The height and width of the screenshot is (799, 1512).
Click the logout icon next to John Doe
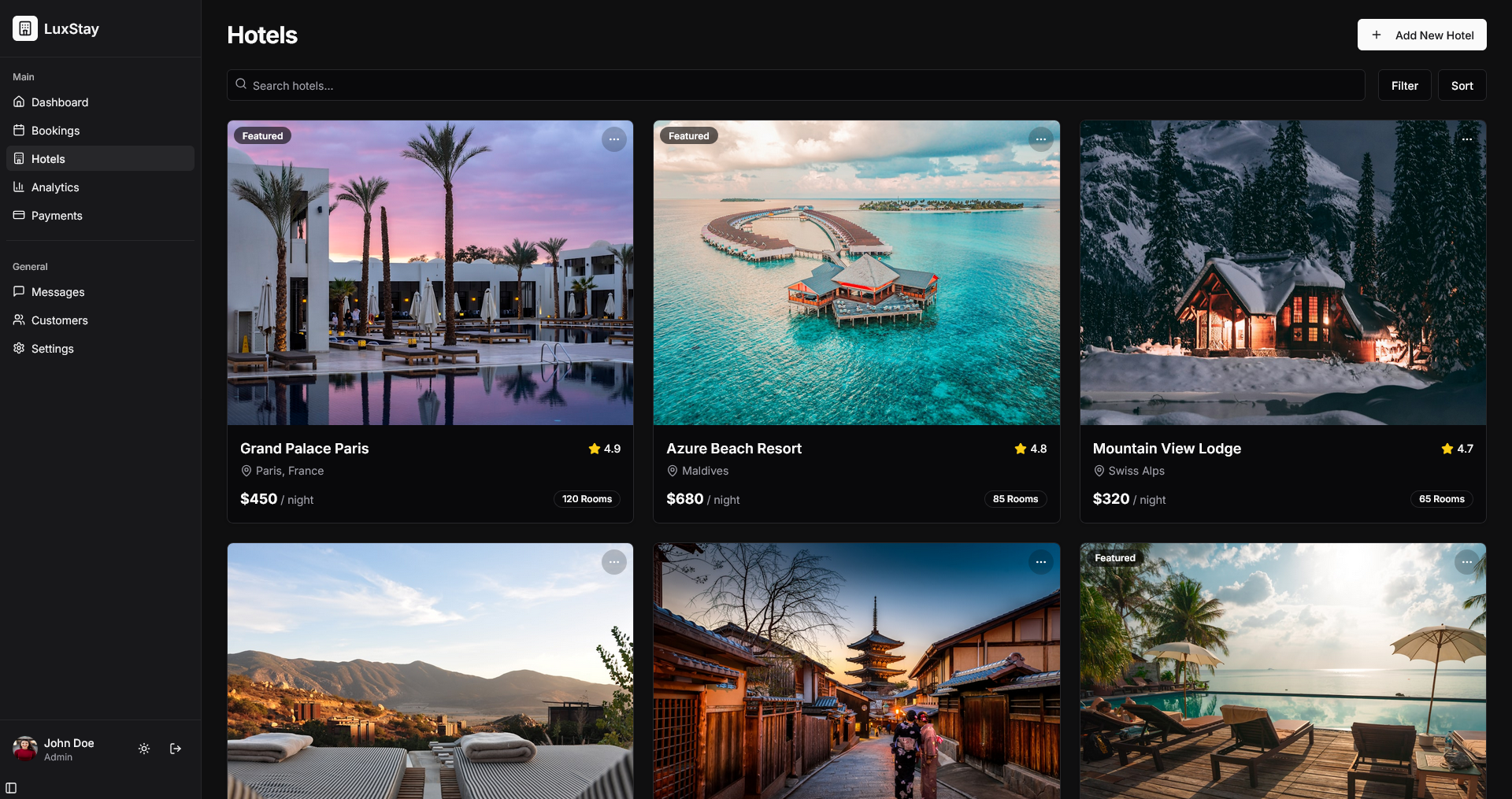coord(176,749)
